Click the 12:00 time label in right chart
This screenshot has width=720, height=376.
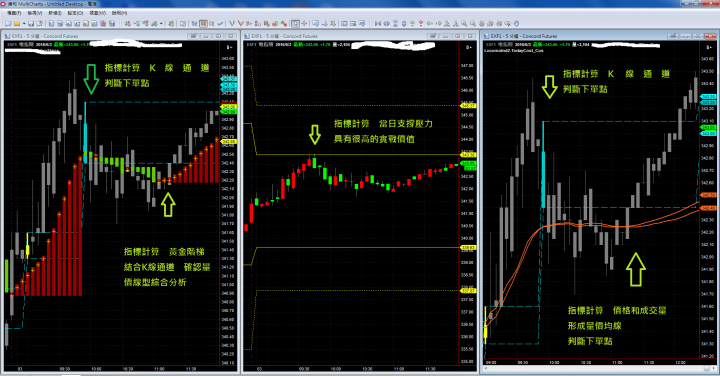(681, 362)
